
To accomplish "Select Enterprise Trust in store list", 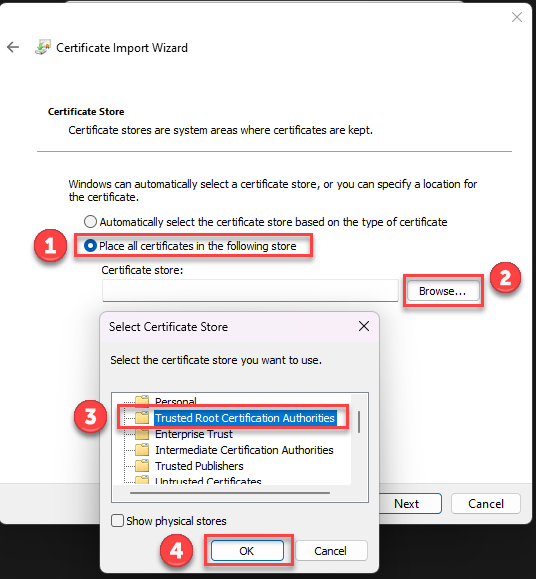I will tap(194, 434).
